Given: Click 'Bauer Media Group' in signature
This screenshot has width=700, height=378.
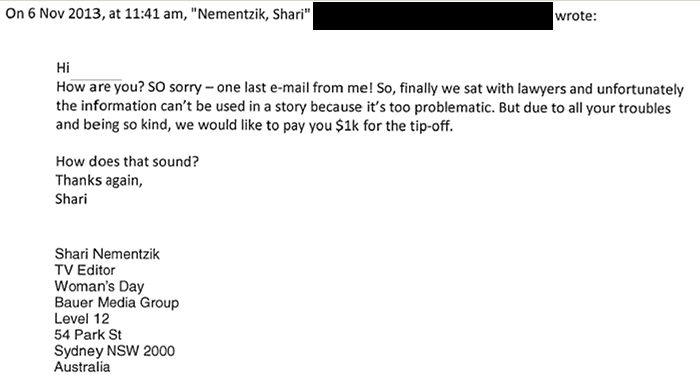Looking at the screenshot, I should 117,303.
